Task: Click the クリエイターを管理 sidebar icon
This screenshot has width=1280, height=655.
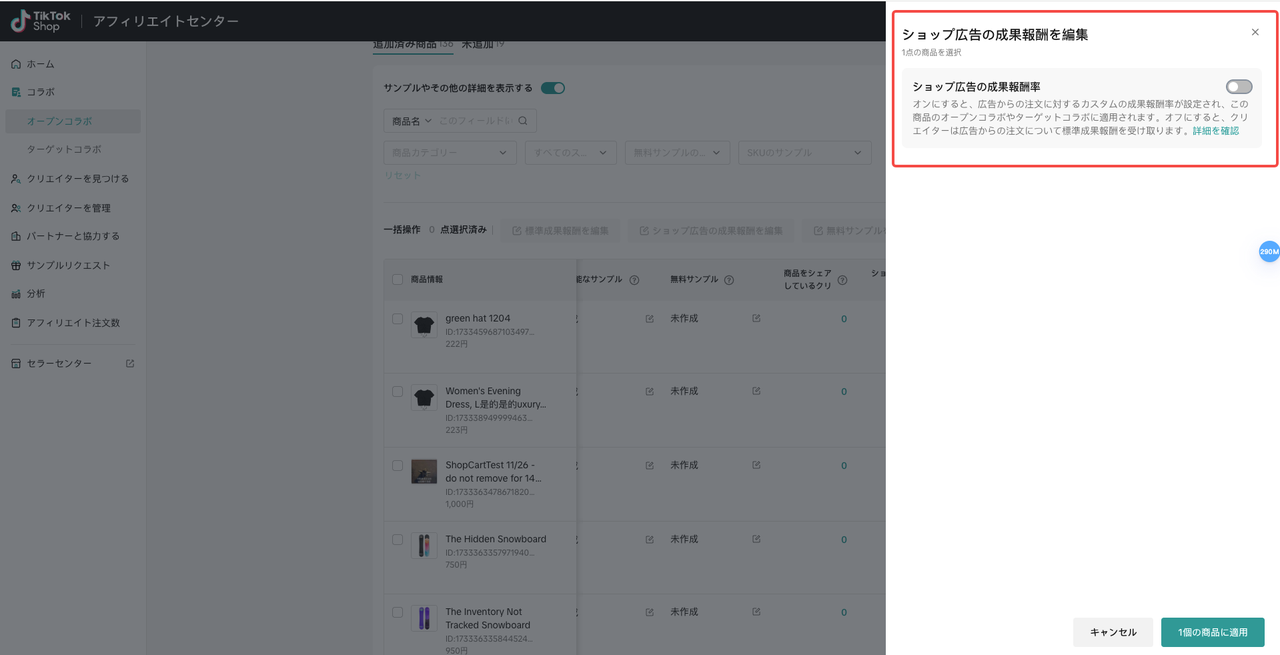Action: point(16,208)
